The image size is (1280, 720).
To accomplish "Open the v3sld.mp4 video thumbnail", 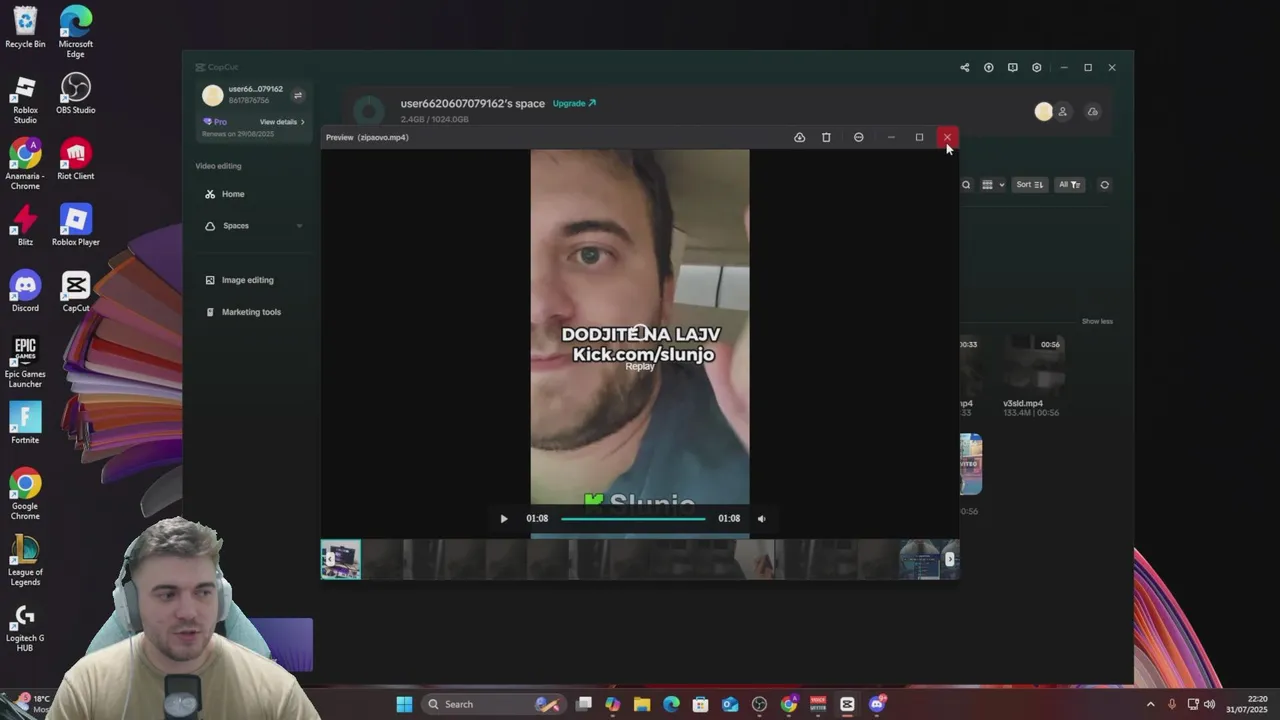I will click(x=1032, y=365).
